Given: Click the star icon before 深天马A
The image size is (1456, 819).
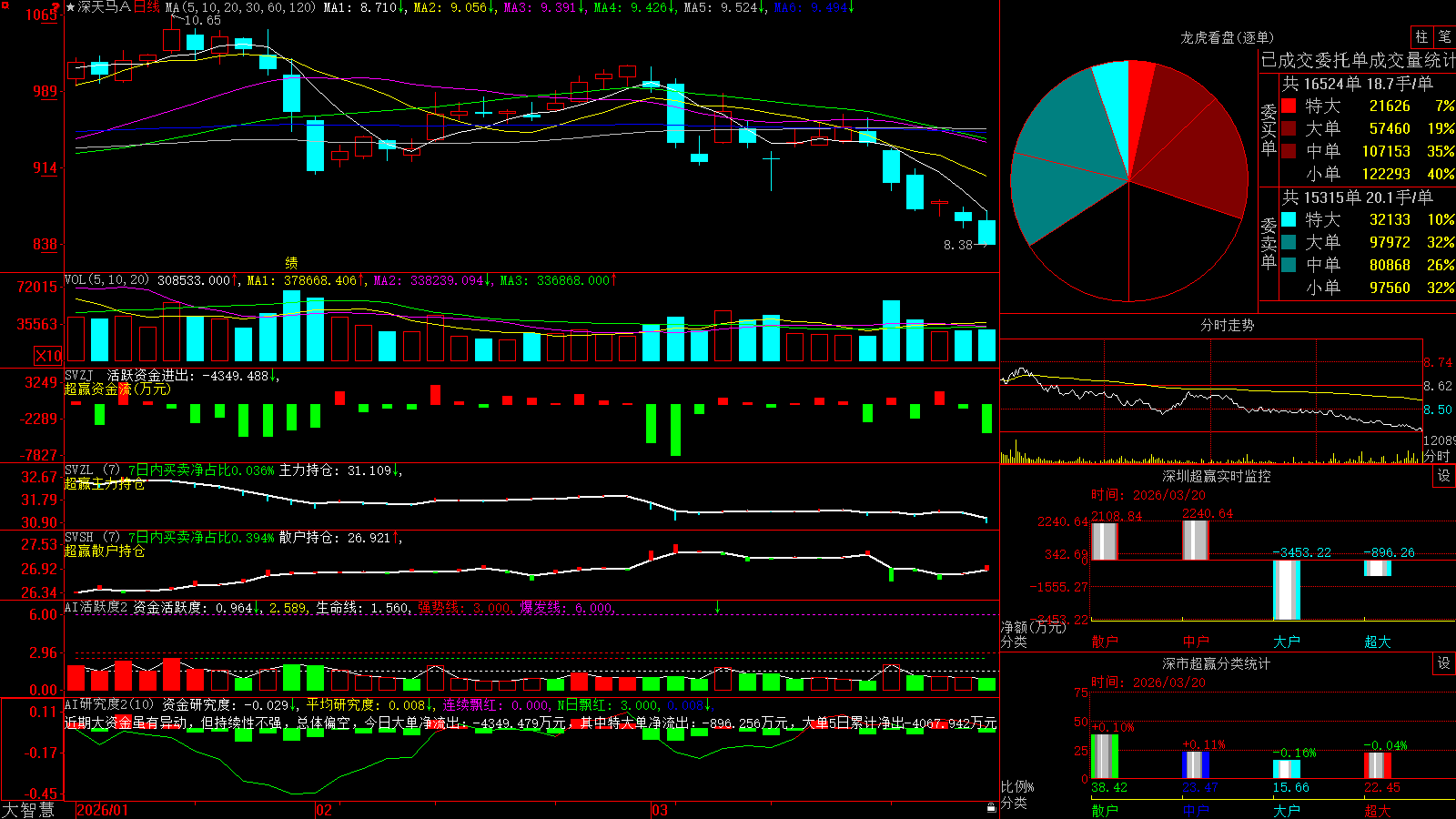Looking at the screenshot, I should tap(70, 7).
